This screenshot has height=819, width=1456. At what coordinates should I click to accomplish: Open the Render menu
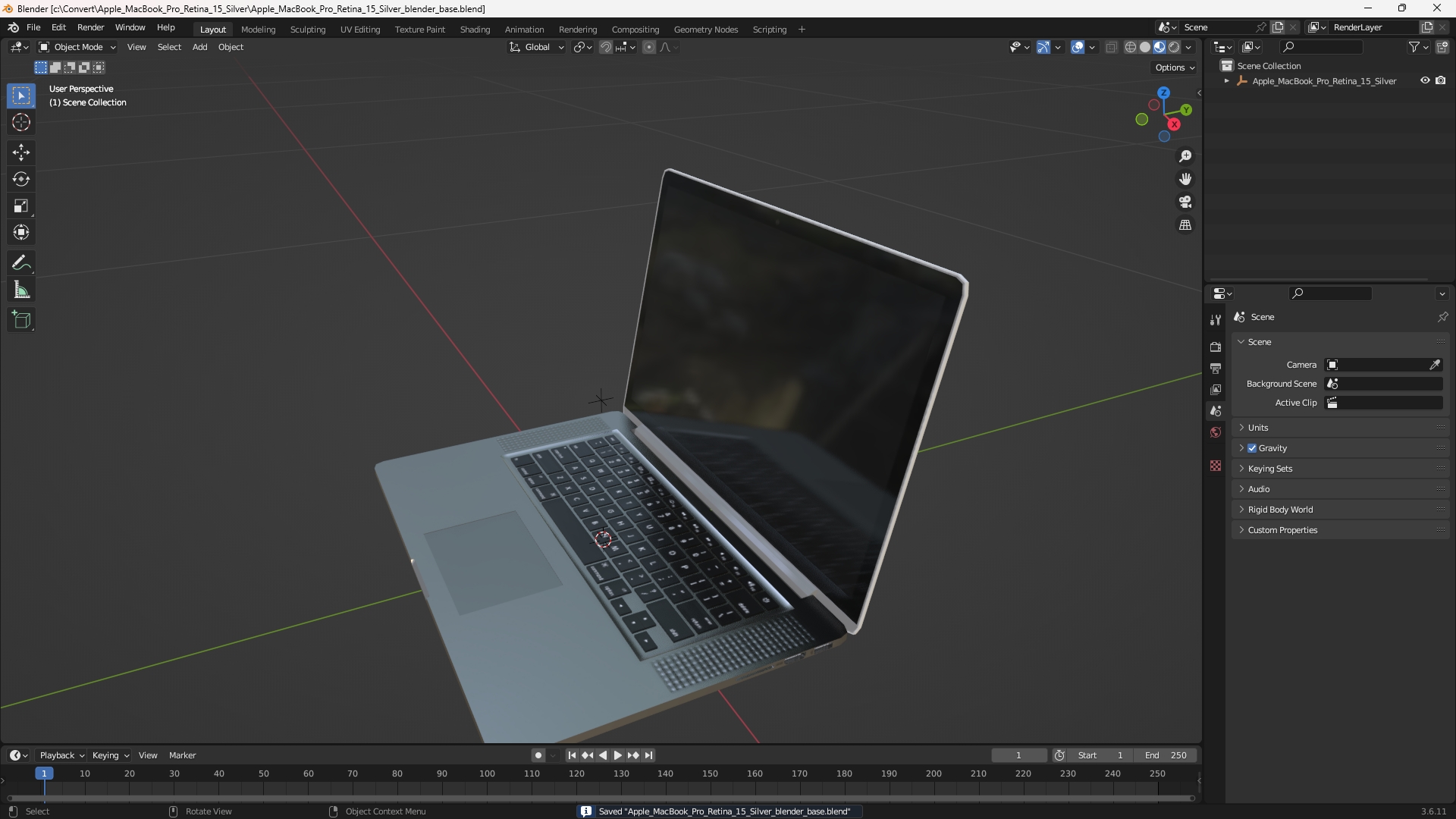(90, 27)
